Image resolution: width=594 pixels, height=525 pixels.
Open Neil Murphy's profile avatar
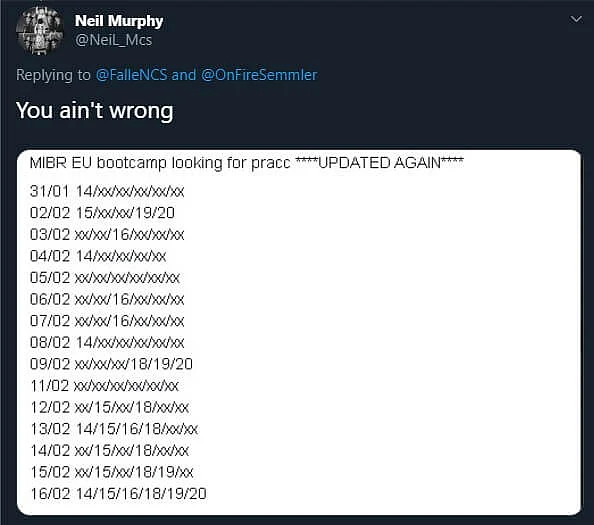pos(40,31)
